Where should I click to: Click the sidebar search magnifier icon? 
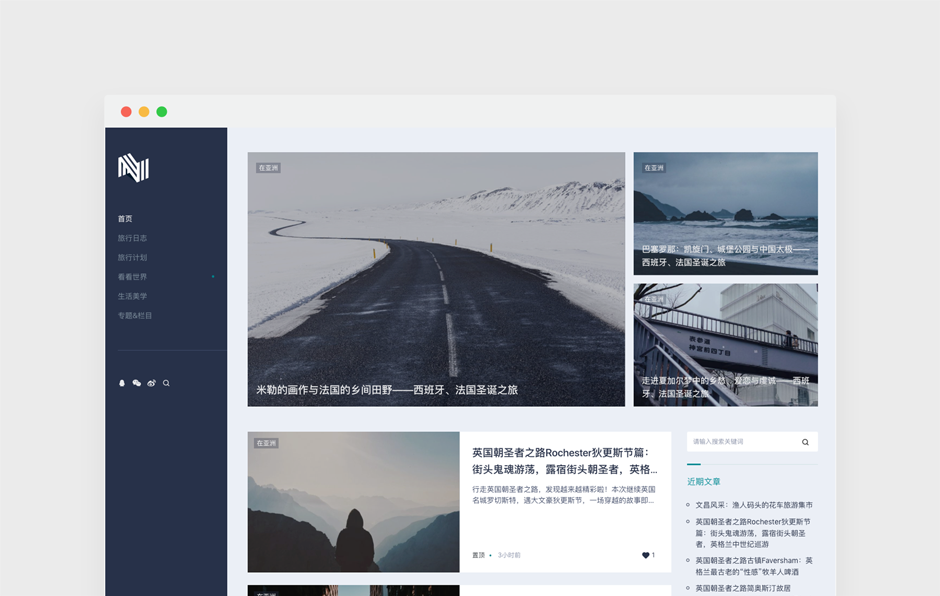166,383
